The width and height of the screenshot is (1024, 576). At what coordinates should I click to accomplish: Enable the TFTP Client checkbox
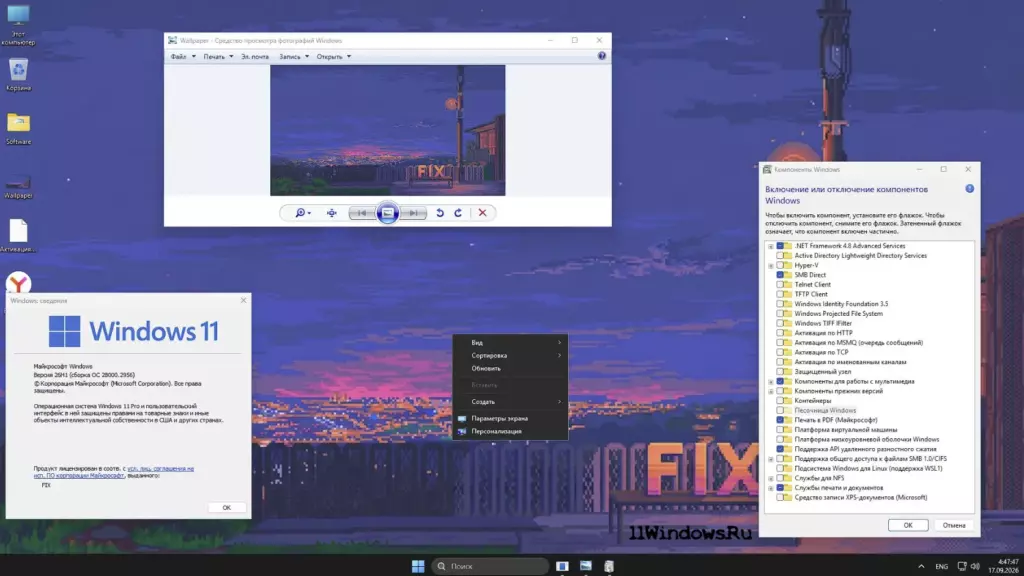point(780,295)
